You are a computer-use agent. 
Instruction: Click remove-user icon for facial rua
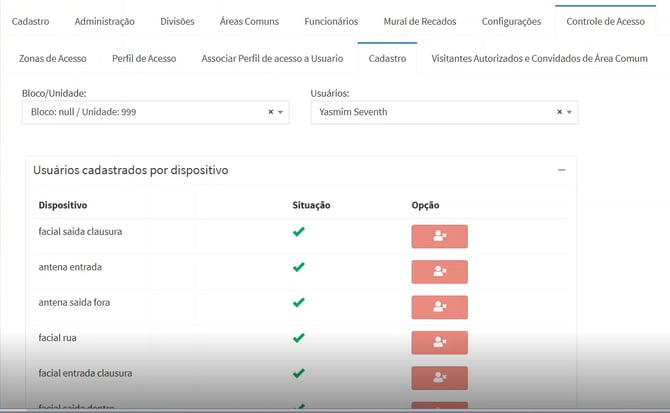coord(439,342)
